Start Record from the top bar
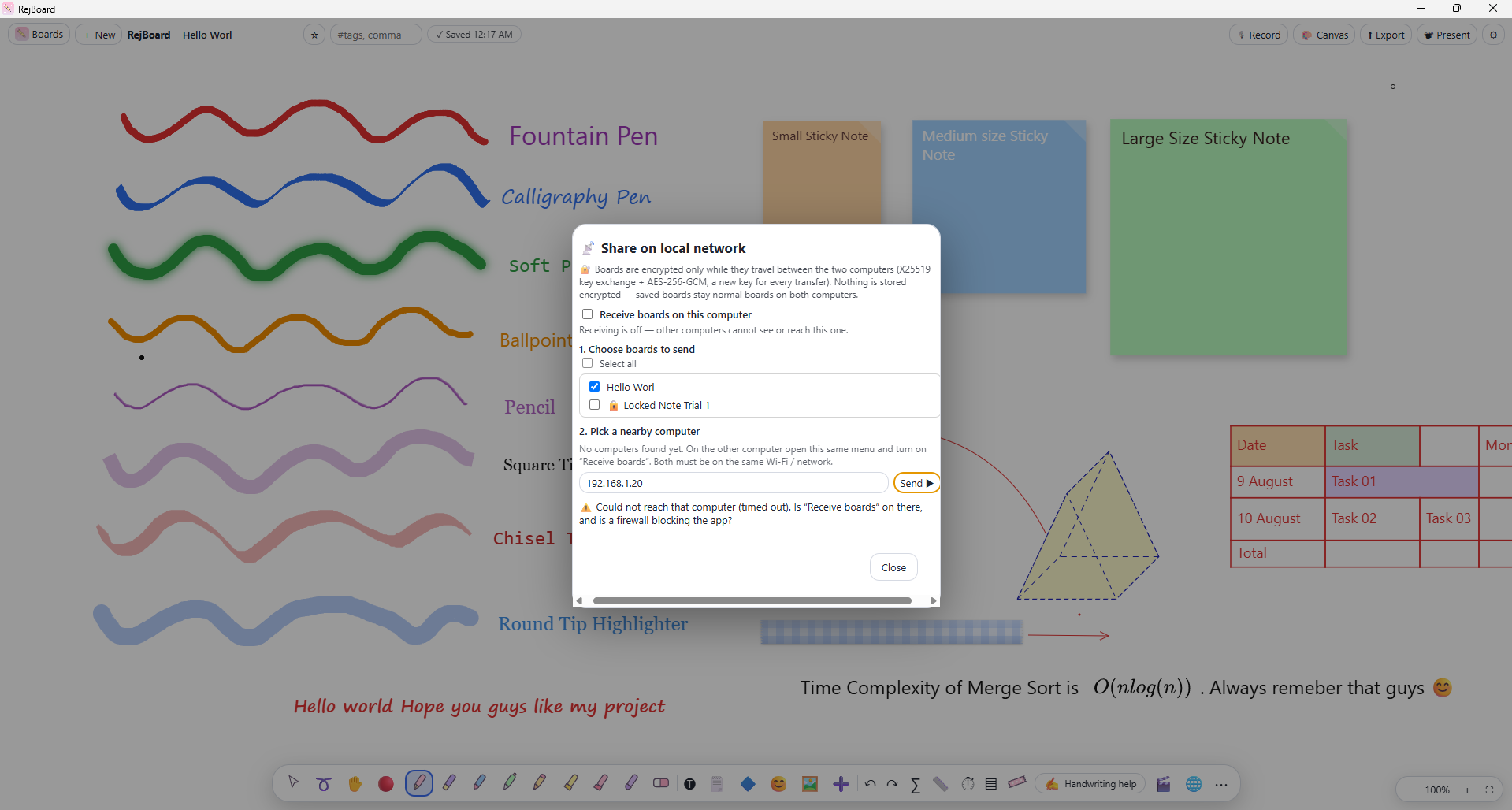1512x810 pixels. tap(1259, 35)
